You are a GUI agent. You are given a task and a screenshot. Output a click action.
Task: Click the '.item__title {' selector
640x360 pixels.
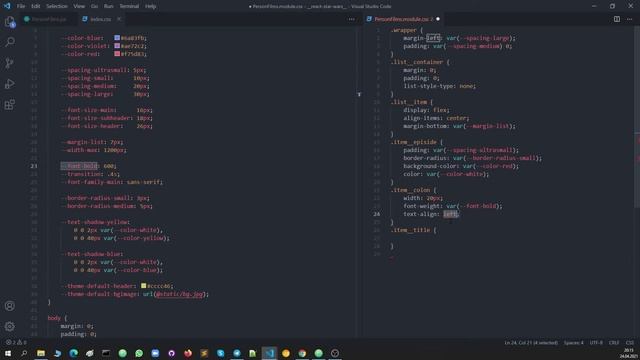[413, 230]
